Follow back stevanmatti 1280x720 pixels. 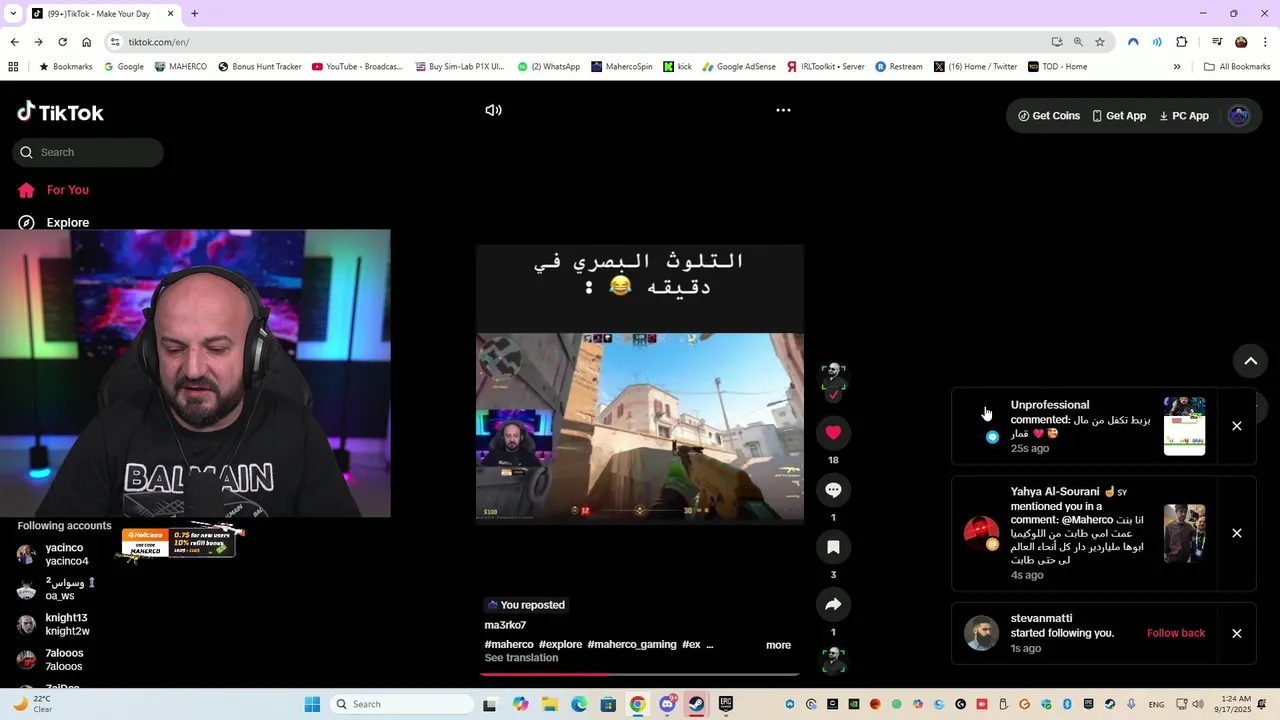tap(1176, 633)
